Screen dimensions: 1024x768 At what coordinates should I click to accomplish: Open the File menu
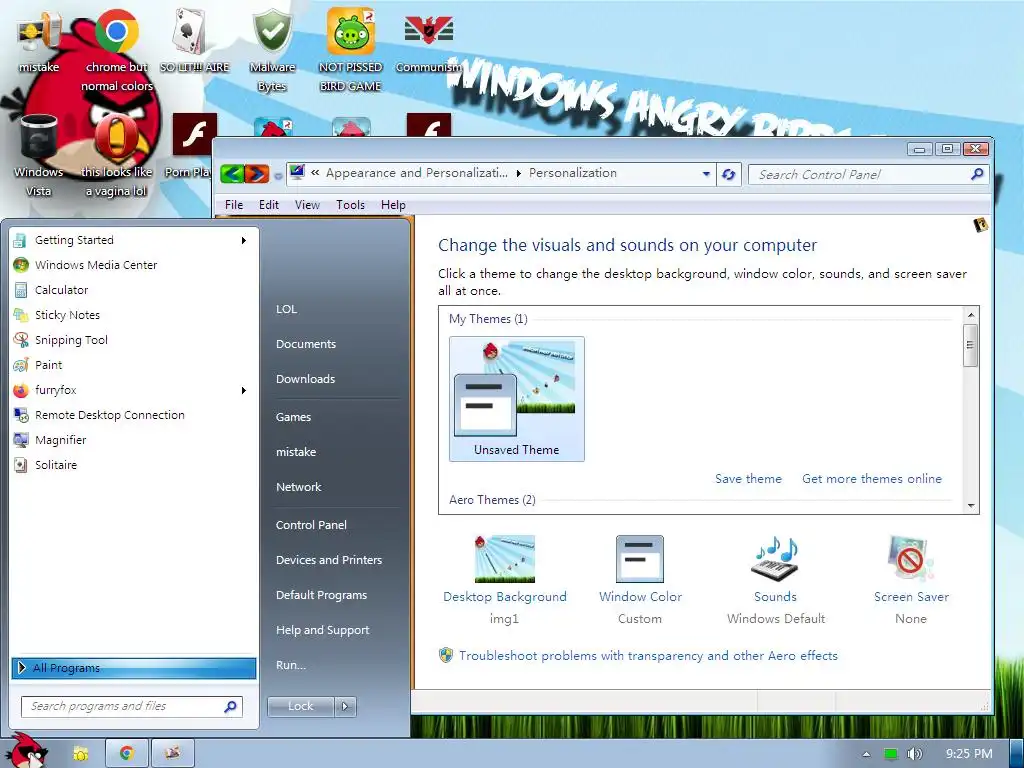[234, 205]
